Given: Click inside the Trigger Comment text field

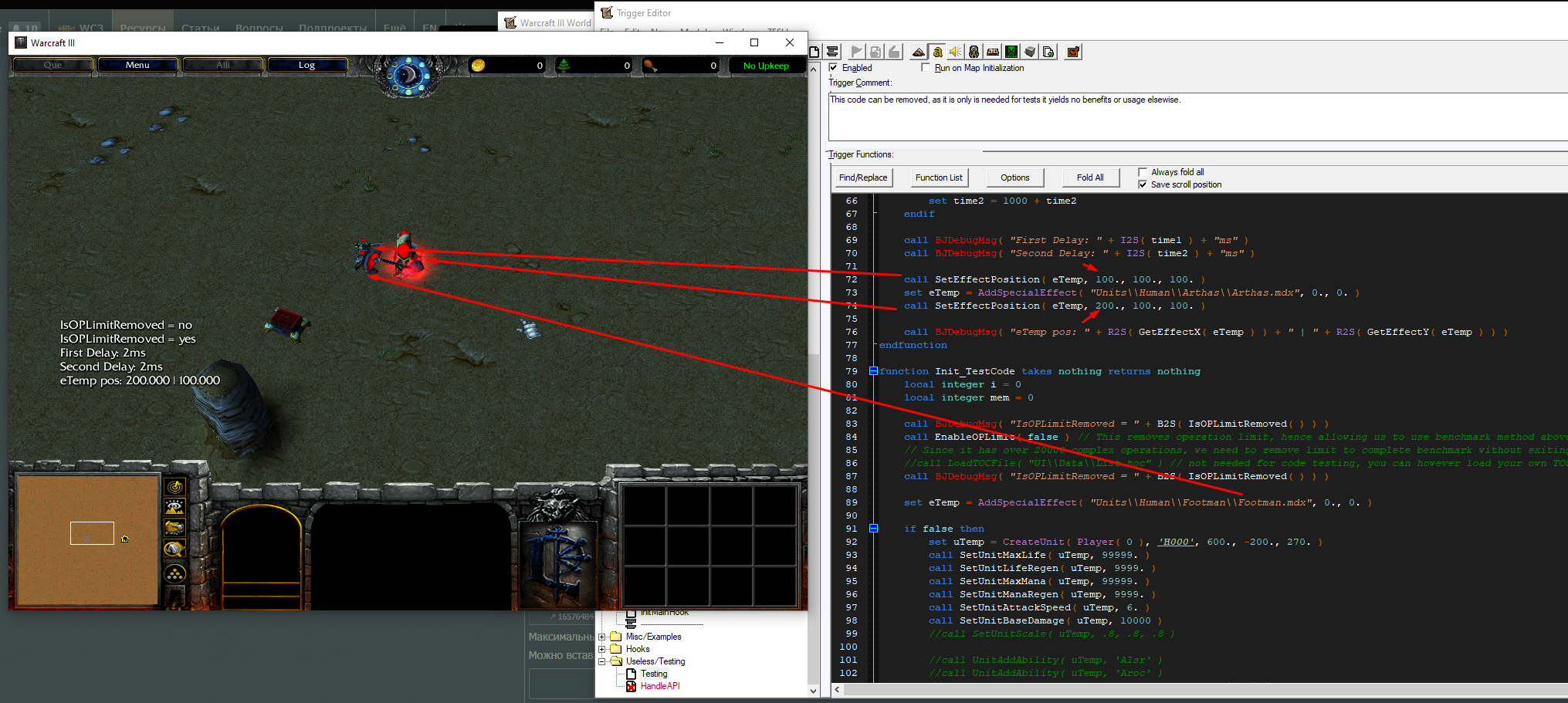Looking at the screenshot, I should pyautogui.click(x=1198, y=117).
